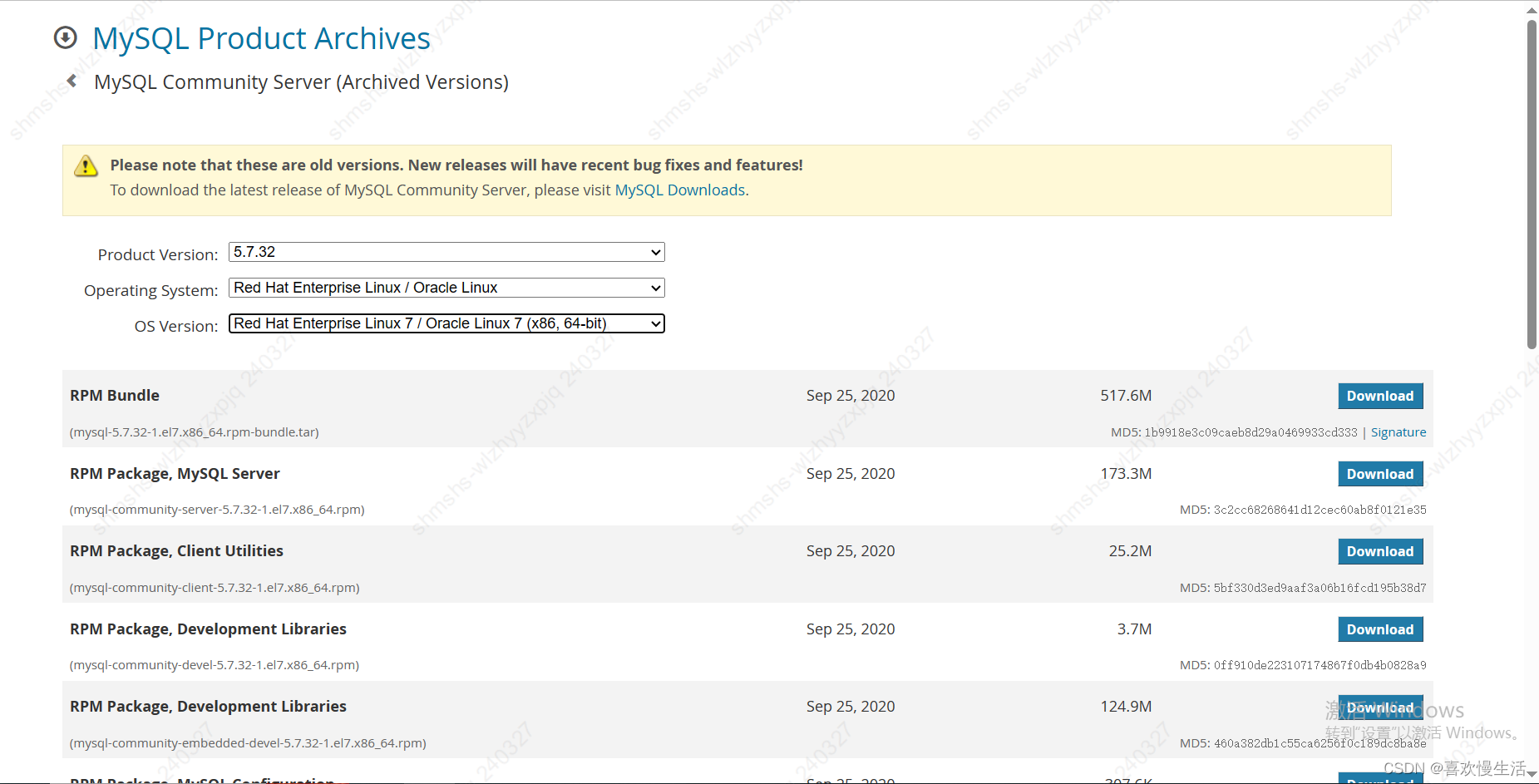The image size is (1539, 784).
Task: Download the 3.7M Development Libraries package
Action: pos(1380,629)
